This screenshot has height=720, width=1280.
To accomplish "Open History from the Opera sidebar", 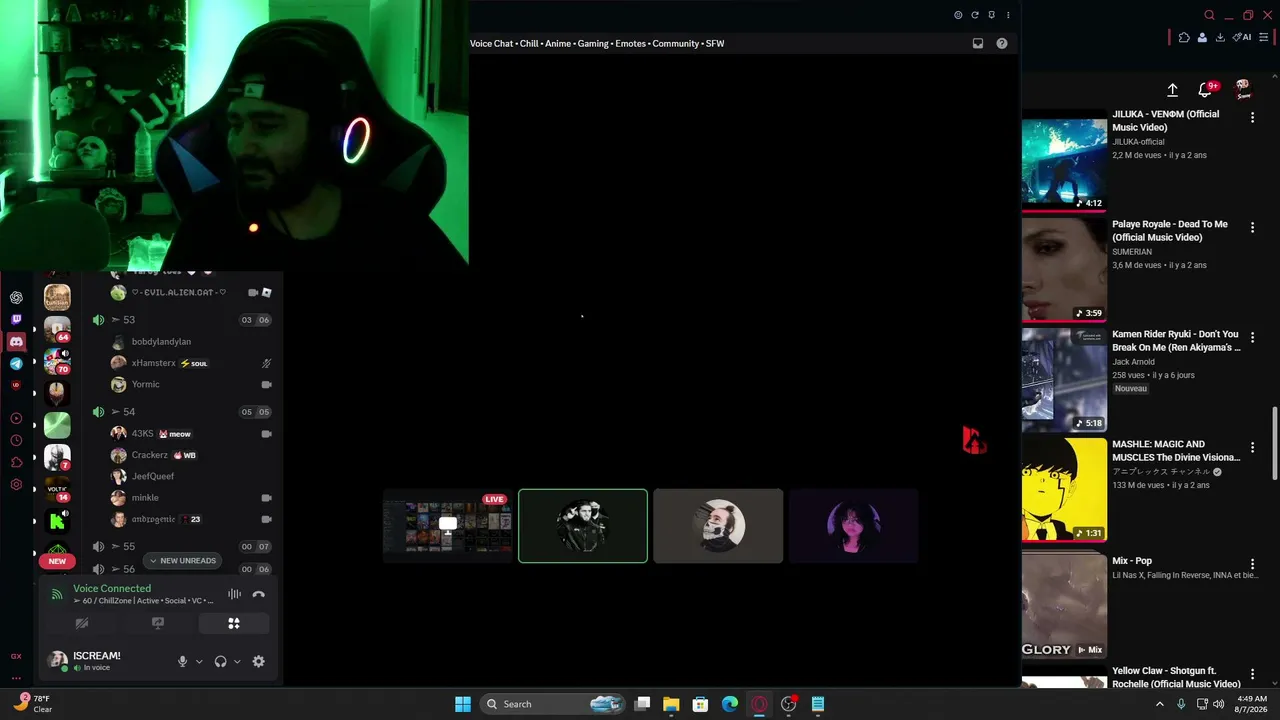I will pyautogui.click(x=16, y=441).
